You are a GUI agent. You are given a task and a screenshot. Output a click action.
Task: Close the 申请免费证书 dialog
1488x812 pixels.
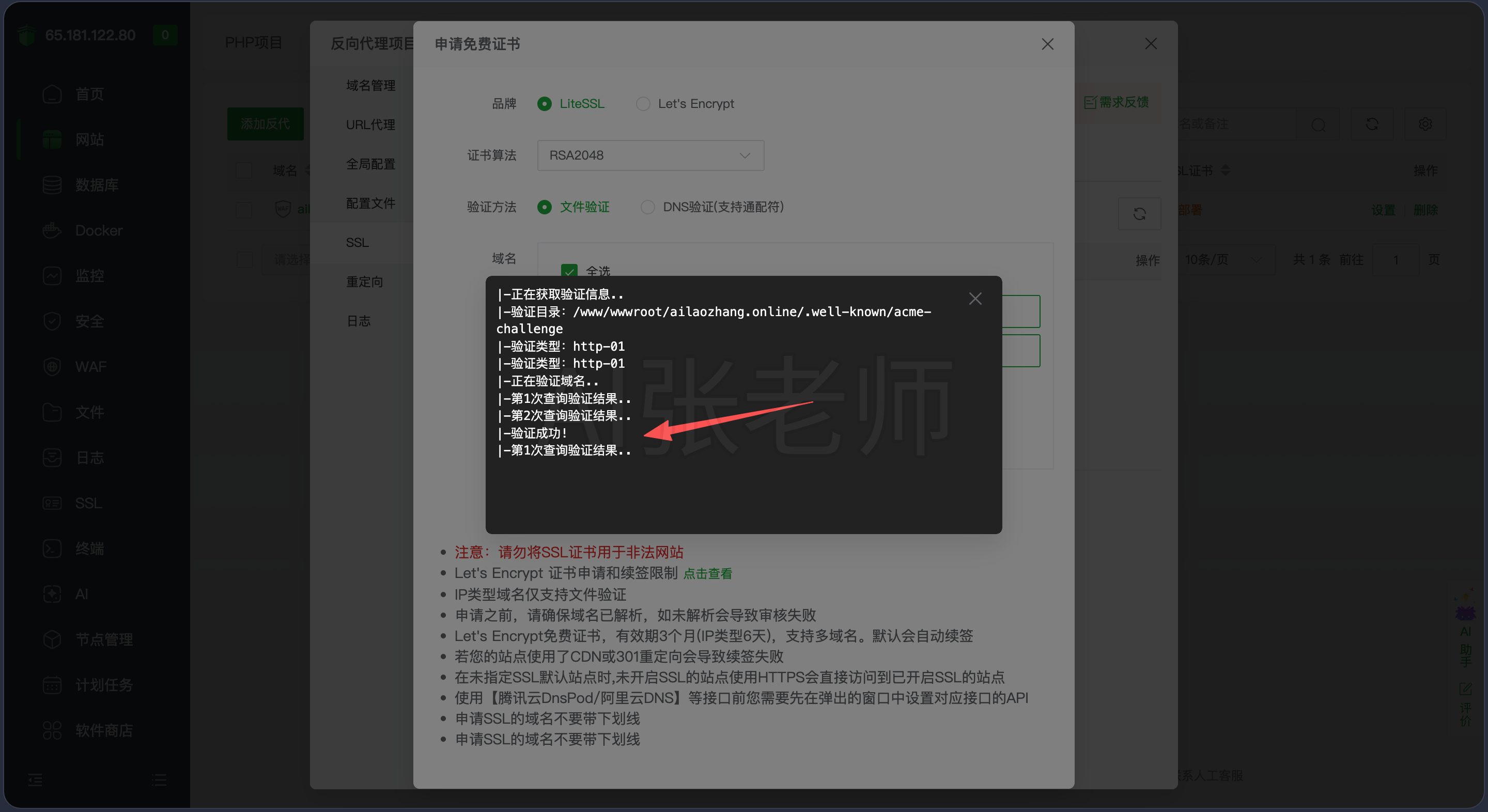[1047, 44]
